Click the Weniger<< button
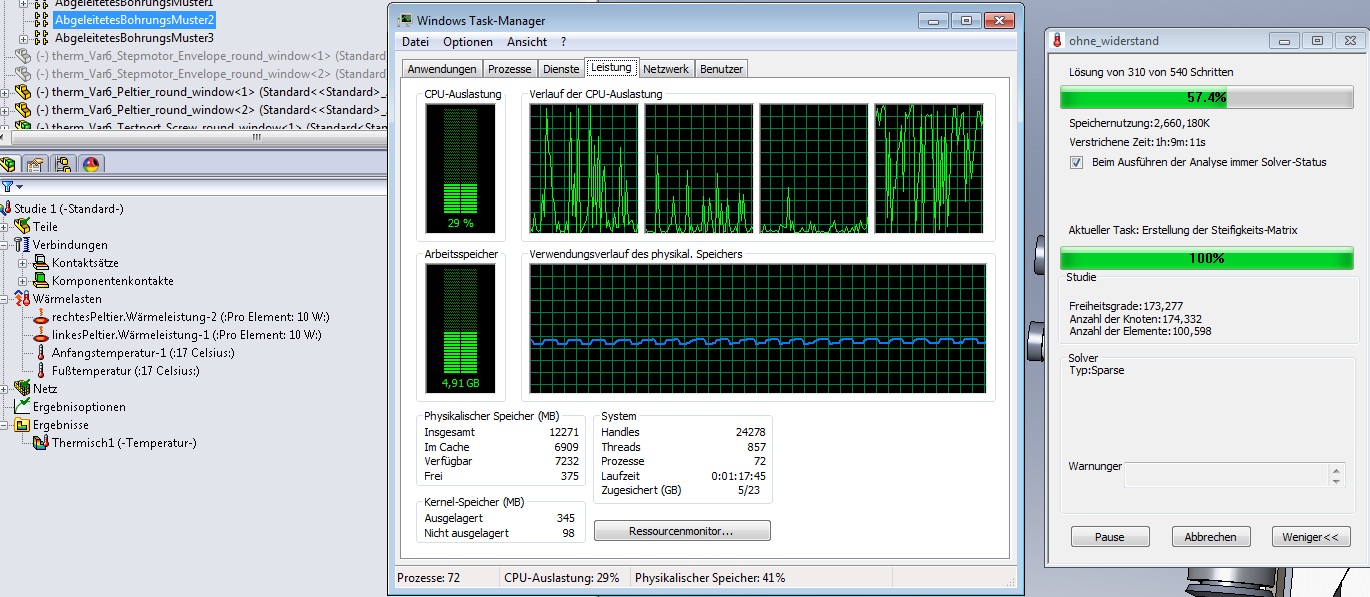Viewport: 1370px width, 597px height. (x=1311, y=537)
